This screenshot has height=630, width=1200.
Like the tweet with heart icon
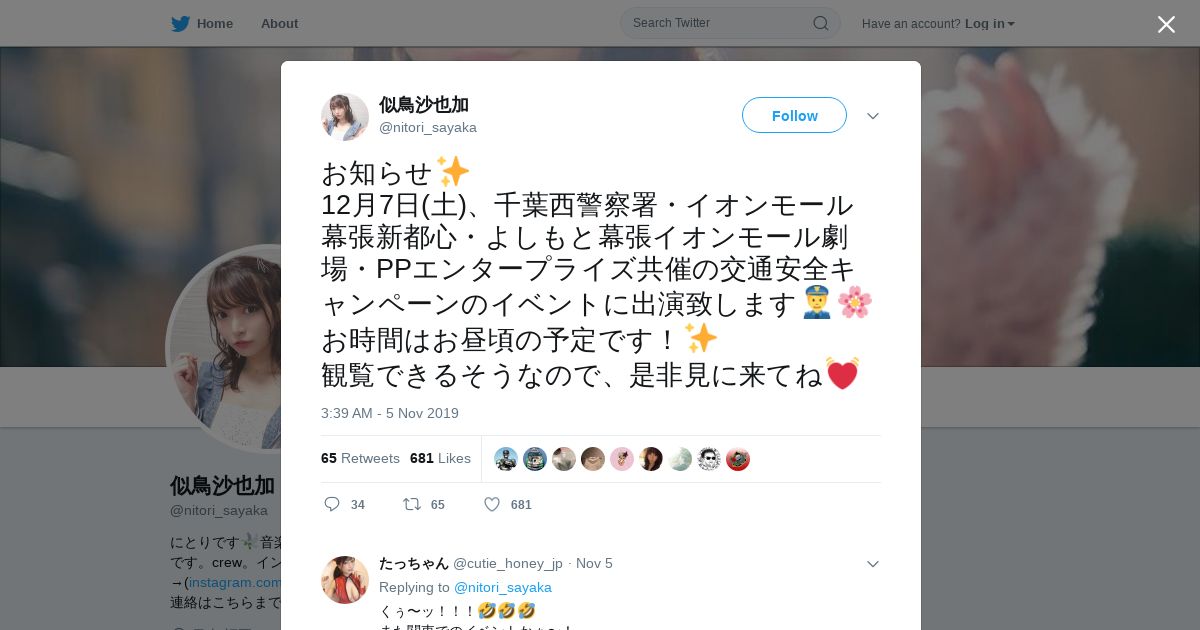pyautogui.click(x=492, y=504)
